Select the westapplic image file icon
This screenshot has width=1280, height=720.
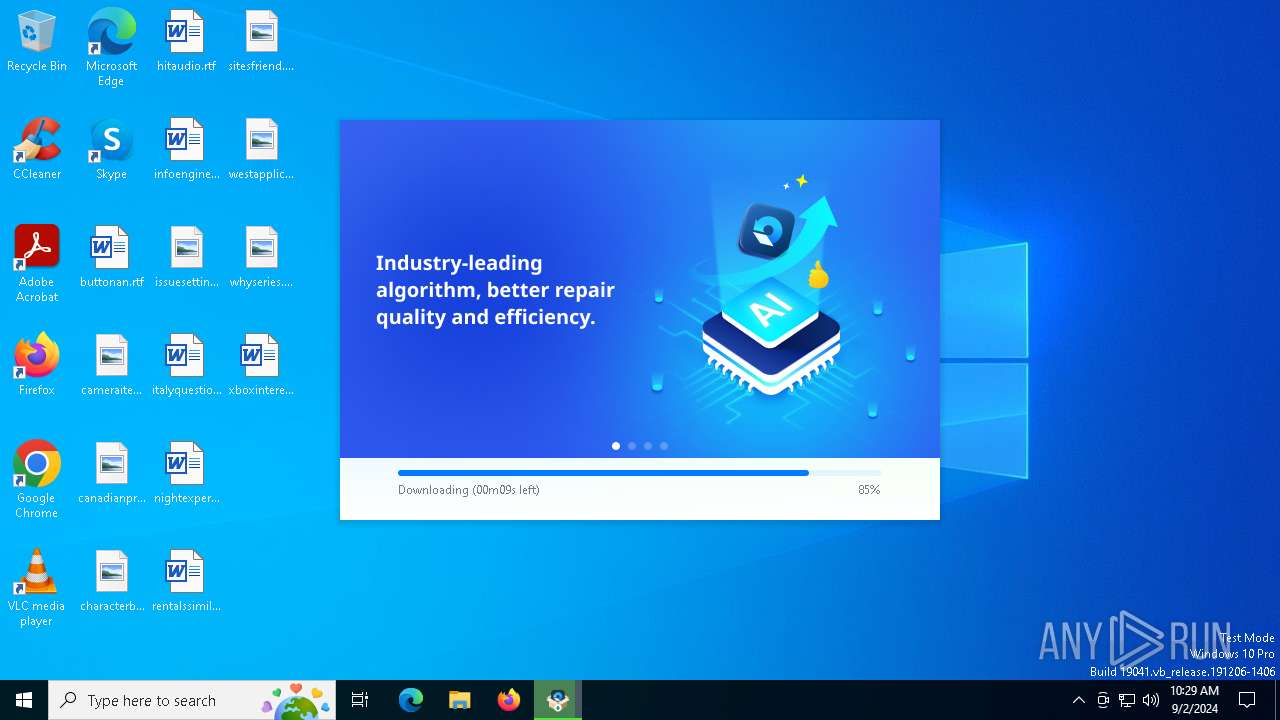point(261,150)
